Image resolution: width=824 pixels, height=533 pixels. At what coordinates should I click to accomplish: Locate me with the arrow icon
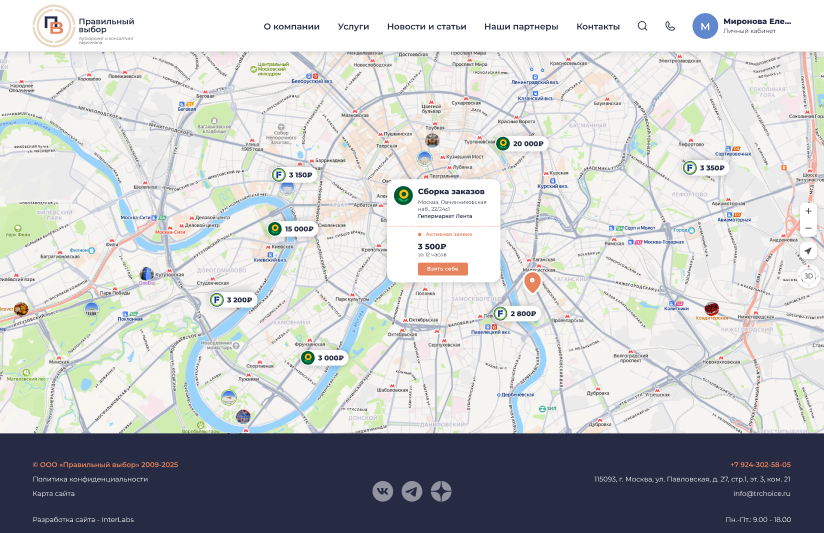(x=808, y=251)
